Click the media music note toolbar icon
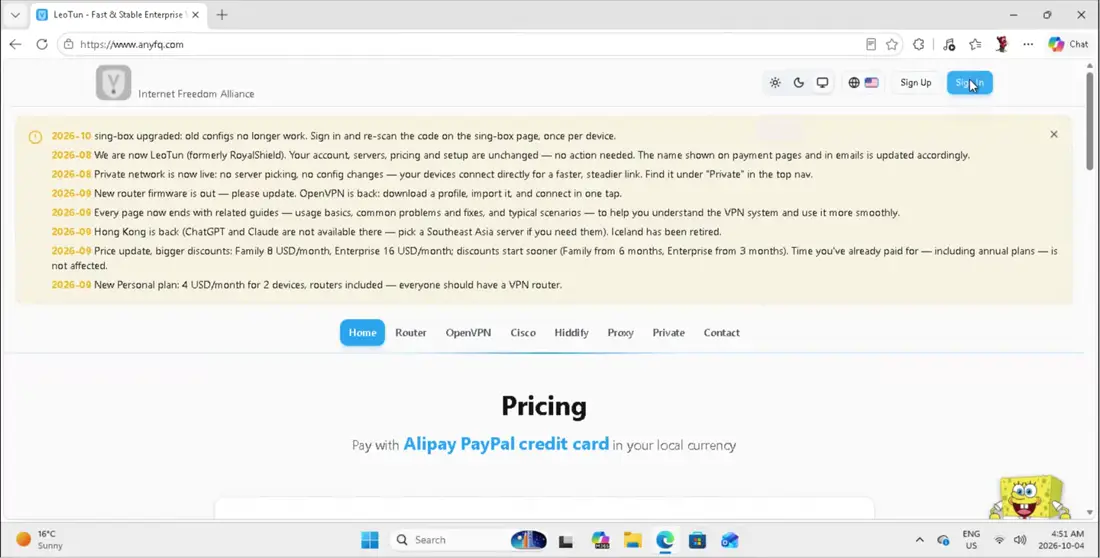Viewport: 1100px width, 558px height. 949,44
